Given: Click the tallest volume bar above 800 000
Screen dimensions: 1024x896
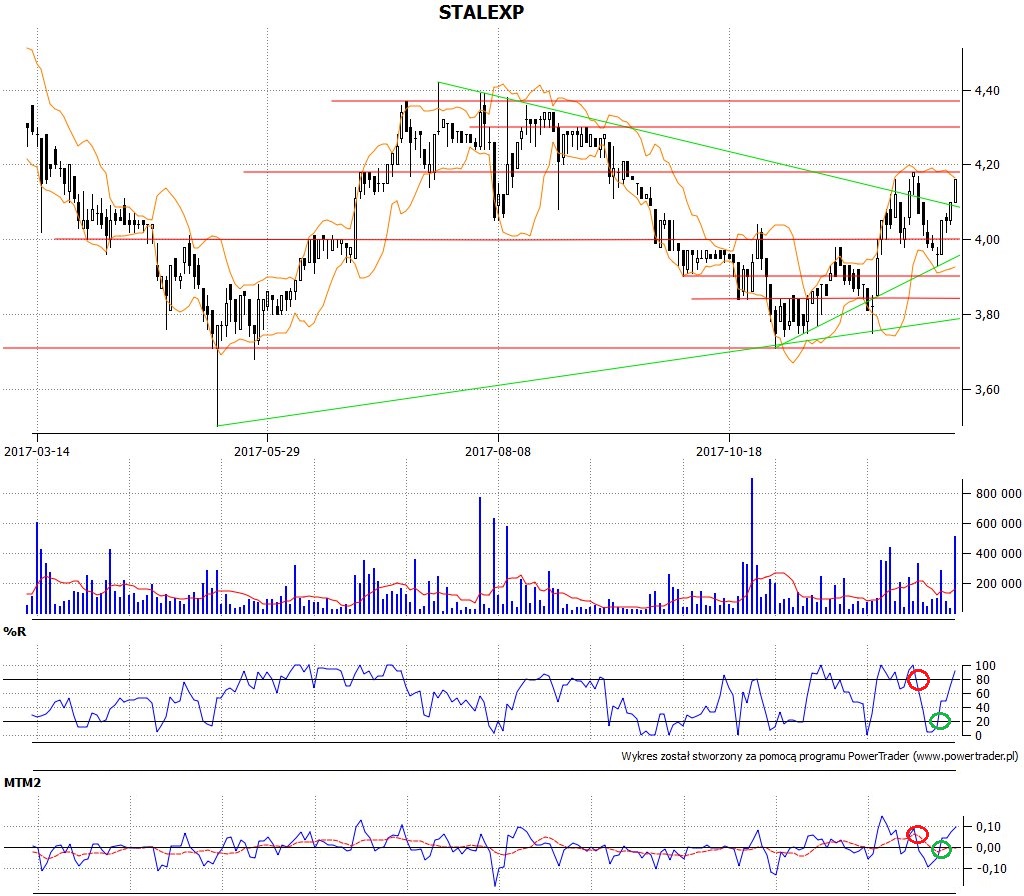Looking at the screenshot, I should click(x=752, y=546).
